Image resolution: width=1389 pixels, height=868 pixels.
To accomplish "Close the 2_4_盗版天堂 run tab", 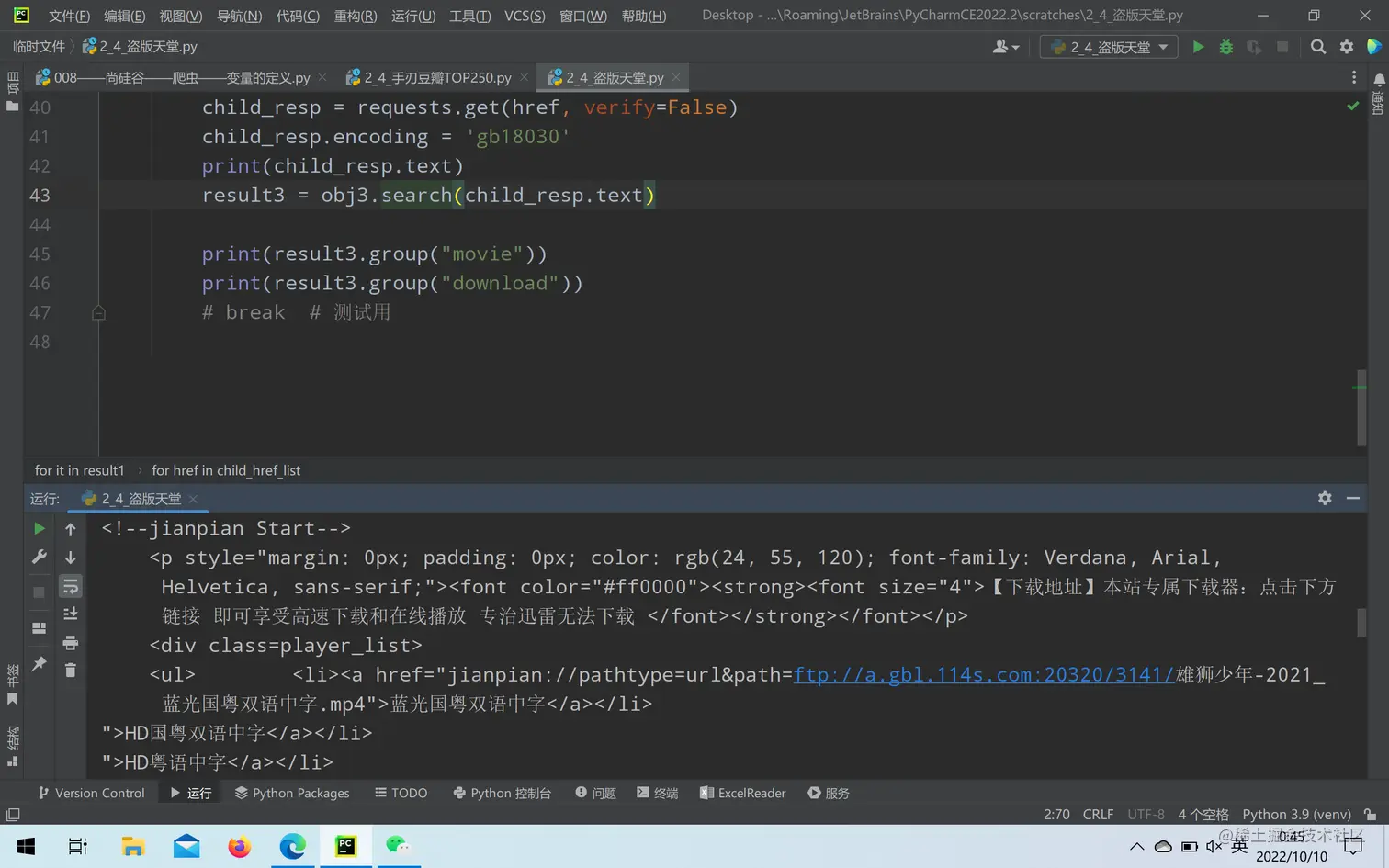I will point(193,499).
